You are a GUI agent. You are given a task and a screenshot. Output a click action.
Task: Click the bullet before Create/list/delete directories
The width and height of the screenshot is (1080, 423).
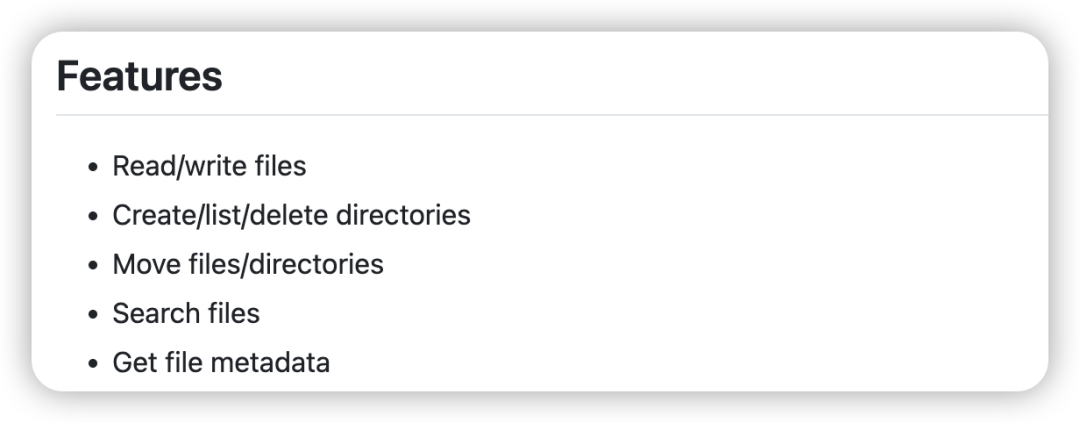point(93,216)
